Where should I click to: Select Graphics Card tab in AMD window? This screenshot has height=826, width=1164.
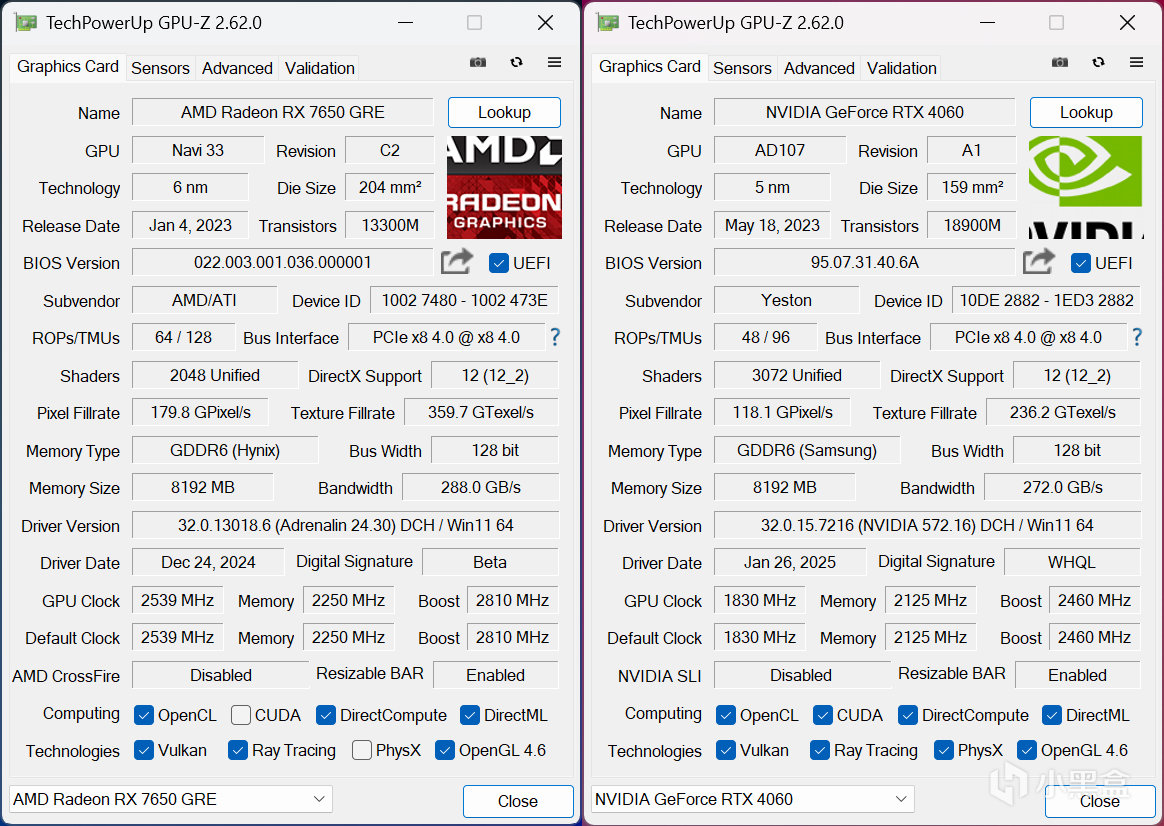tap(68, 66)
